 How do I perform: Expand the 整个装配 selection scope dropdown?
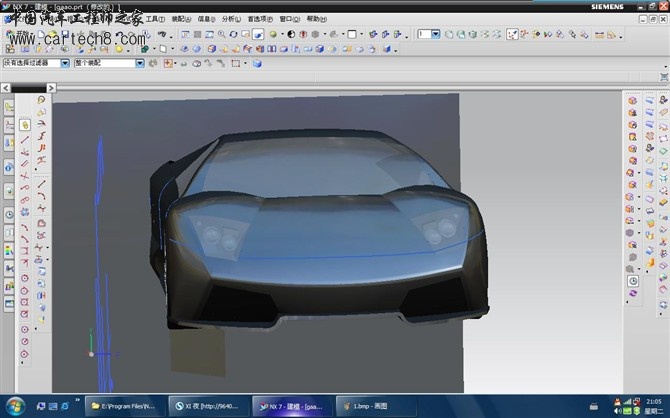tap(140, 63)
